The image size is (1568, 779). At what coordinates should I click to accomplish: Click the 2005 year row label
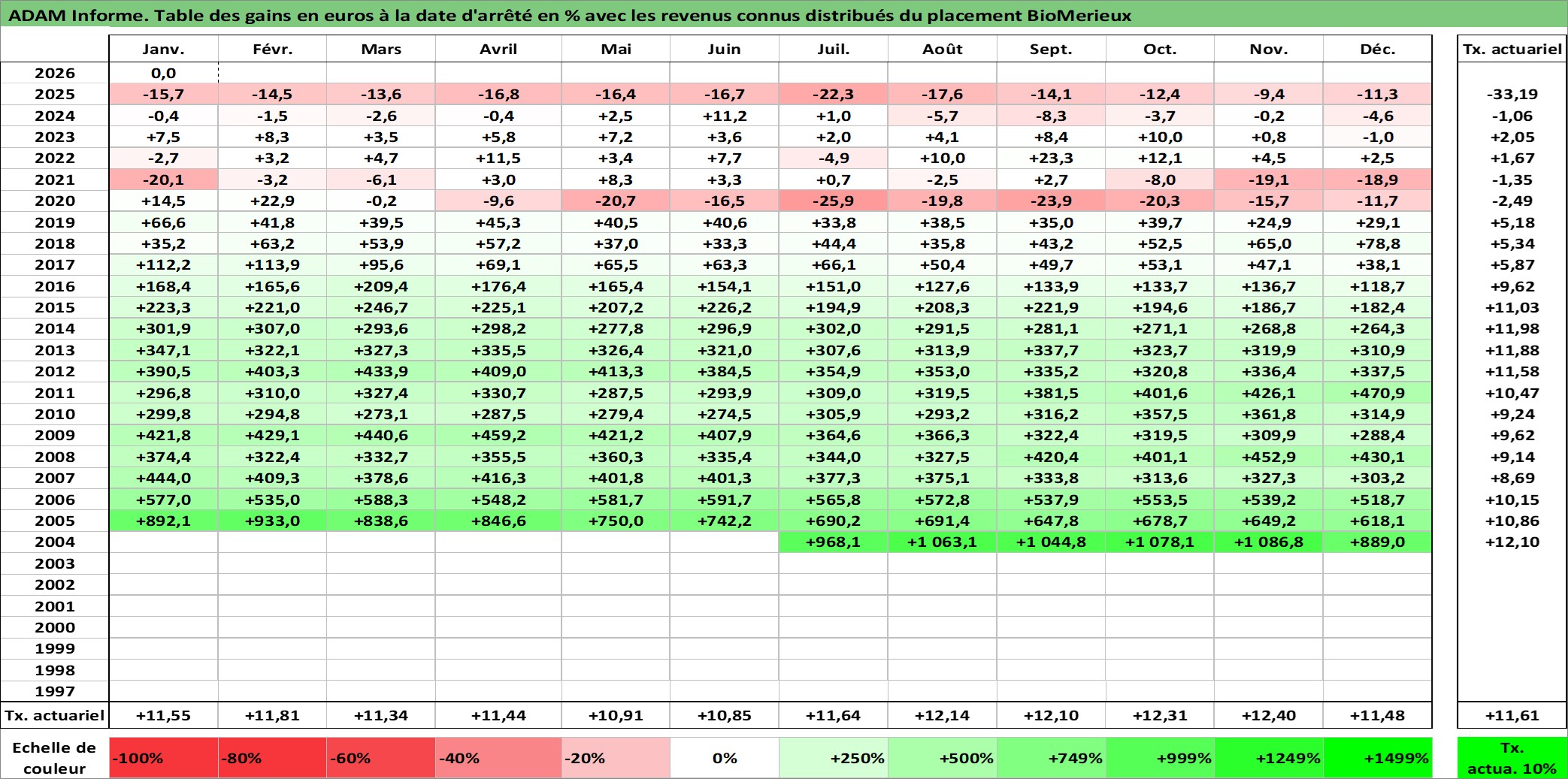(x=55, y=521)
